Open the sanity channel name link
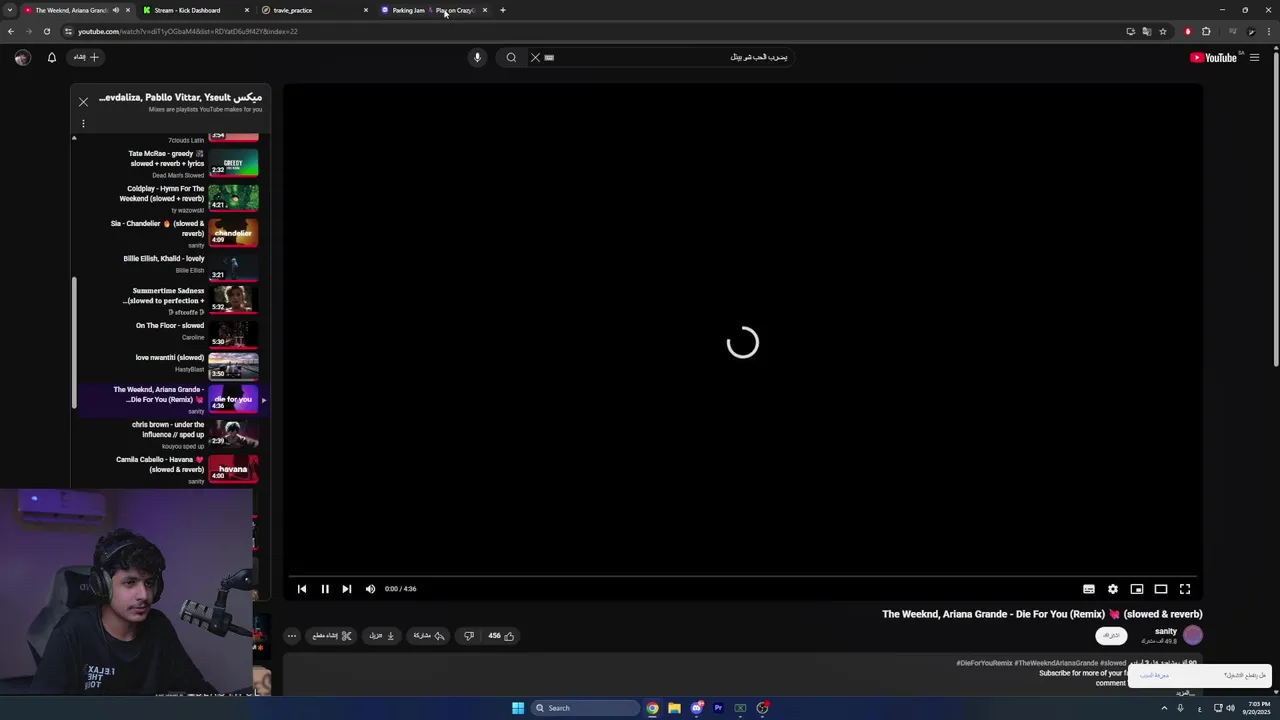The image size is (1280, 720). (x=1166, y=631)
